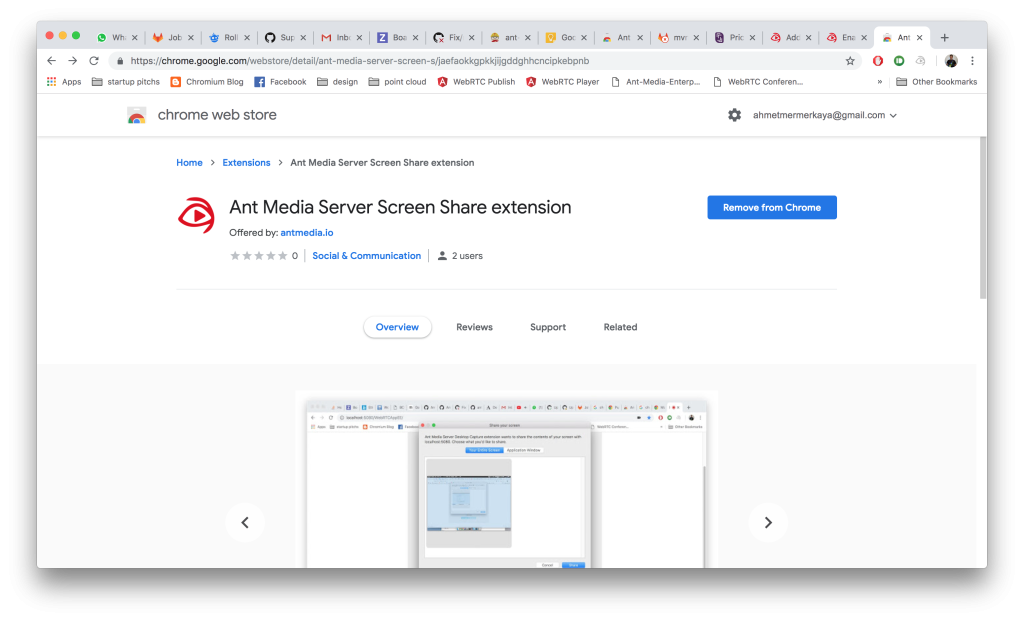The image size is (1024, 621).
Task: Open the Chrome three-dot menu
Action: click(x=972, y=61)
